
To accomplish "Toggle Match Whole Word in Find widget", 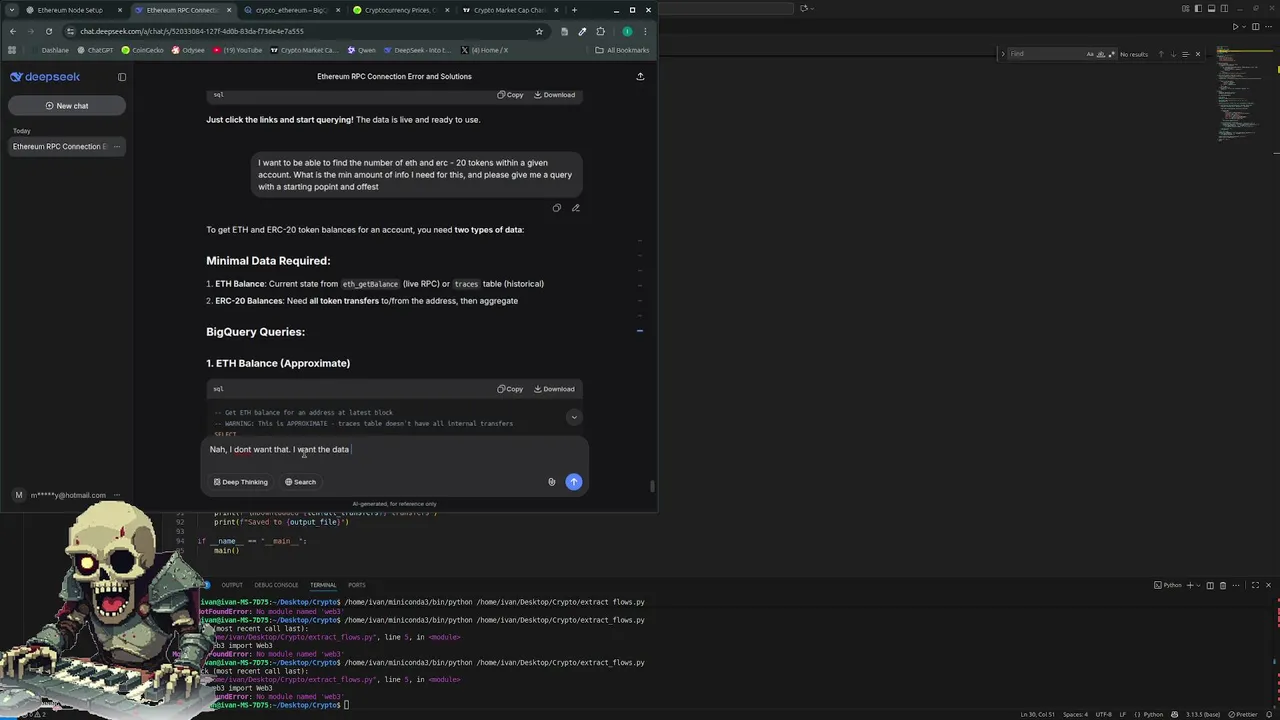I will pos(1101,54).
